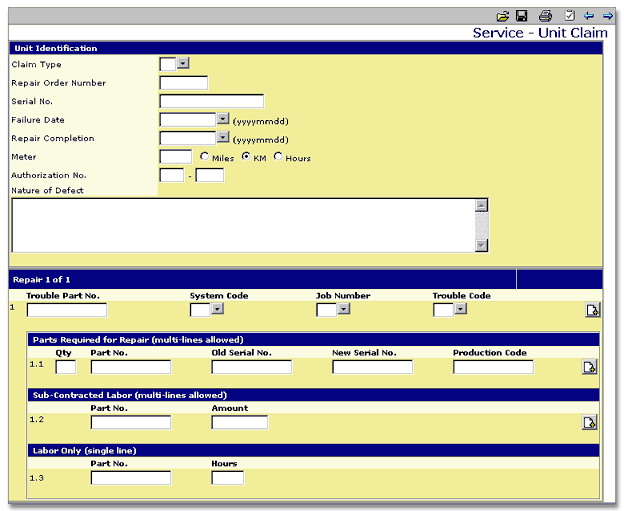Click add-line icon in Parts Required row

(589, 367)
